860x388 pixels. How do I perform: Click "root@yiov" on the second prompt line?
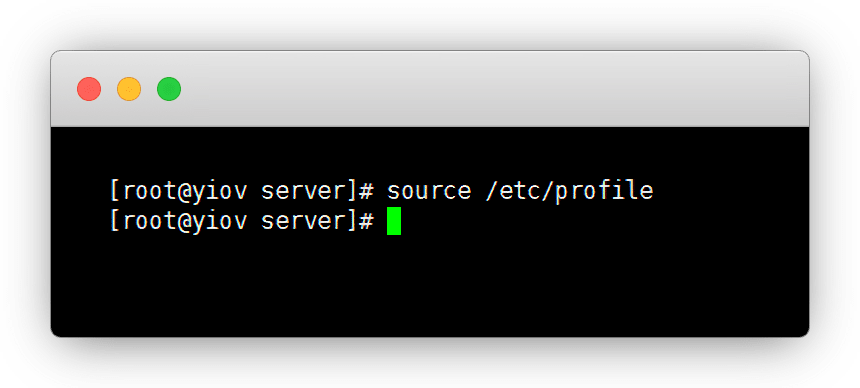pos(185,221)
